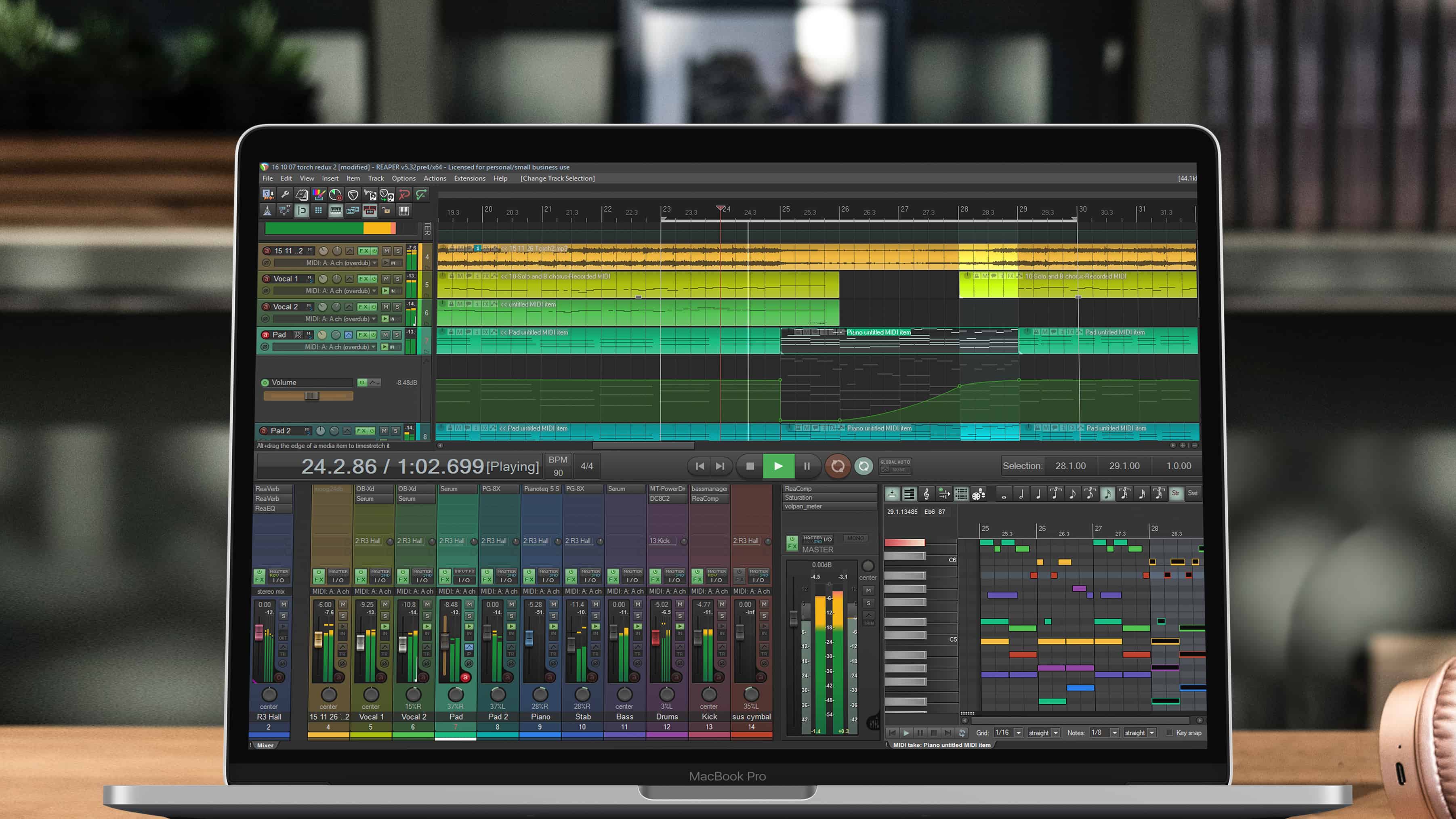Open the Extensions menu
The height and width of the screenshot is (819, 1456).
pyautogui.click(x=470, y=178)
